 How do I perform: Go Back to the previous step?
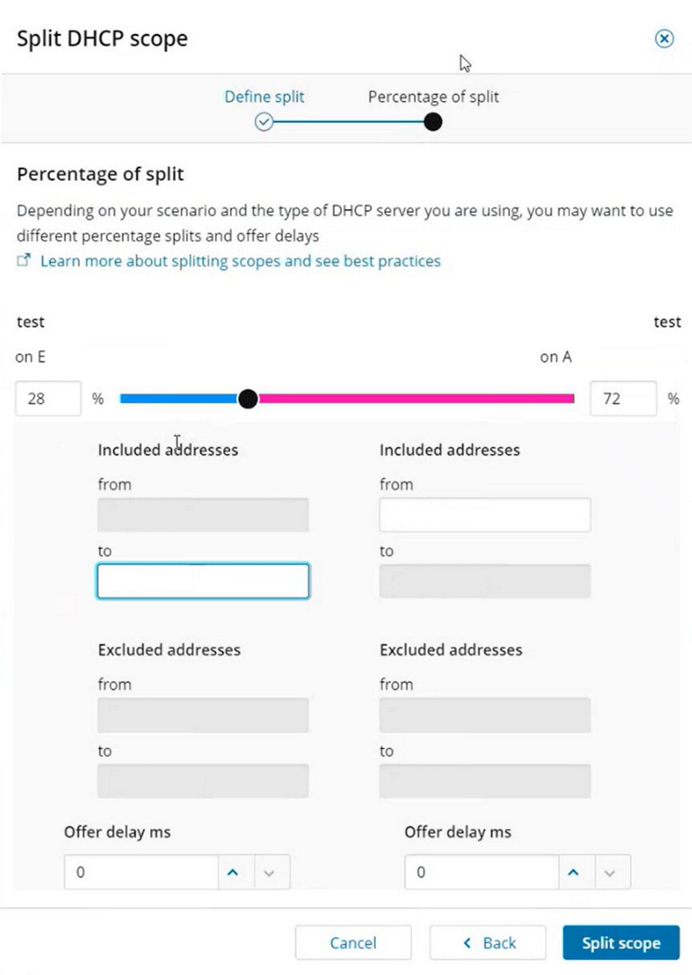(x=488, y=943)
